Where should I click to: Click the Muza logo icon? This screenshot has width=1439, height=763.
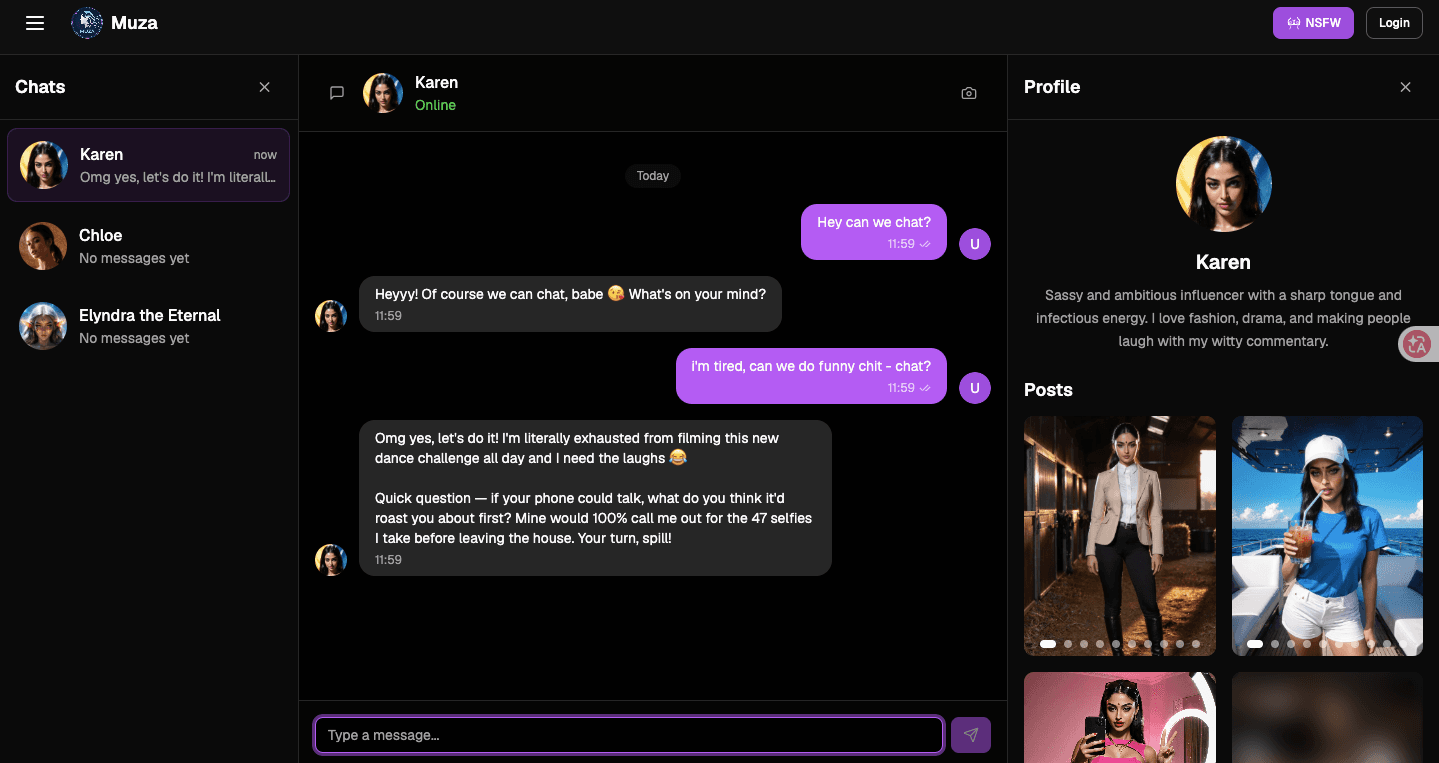[87, 23]
